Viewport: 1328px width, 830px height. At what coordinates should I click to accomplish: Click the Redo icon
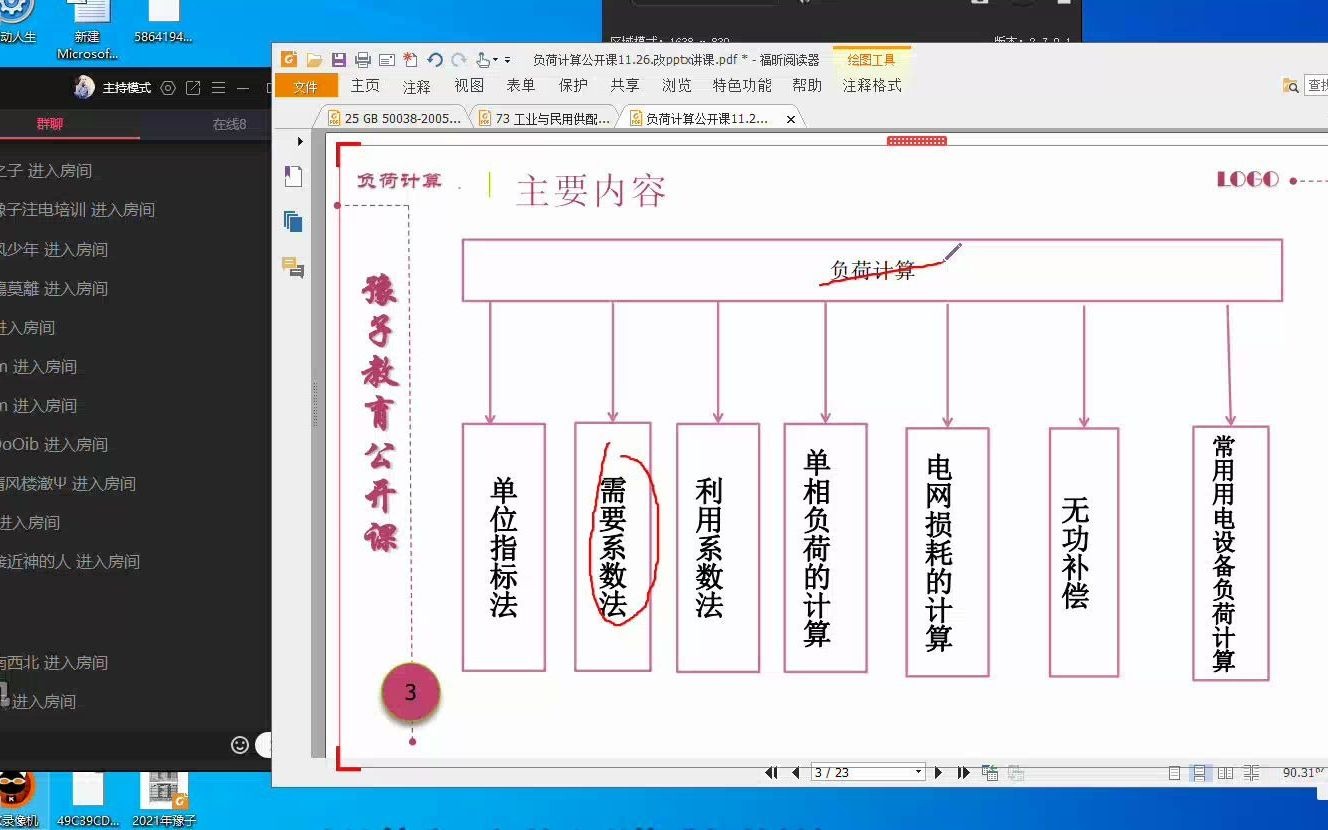pyautogui.click(x=459, y=59)
